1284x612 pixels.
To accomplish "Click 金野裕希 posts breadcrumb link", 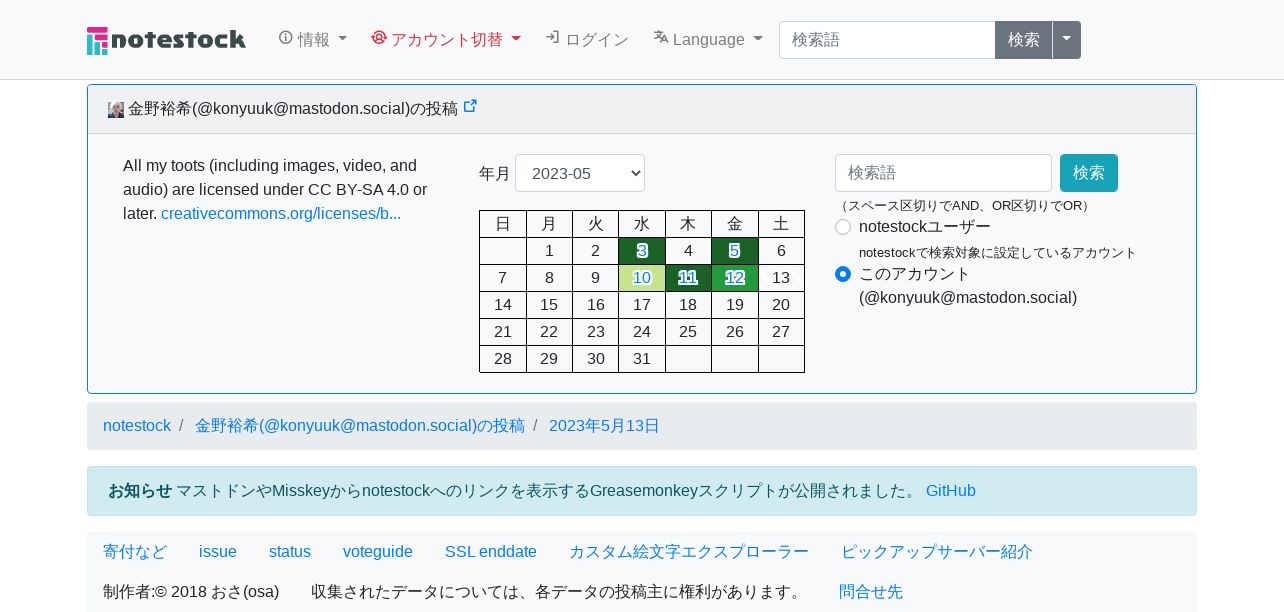I will click(x=360, y=426).
